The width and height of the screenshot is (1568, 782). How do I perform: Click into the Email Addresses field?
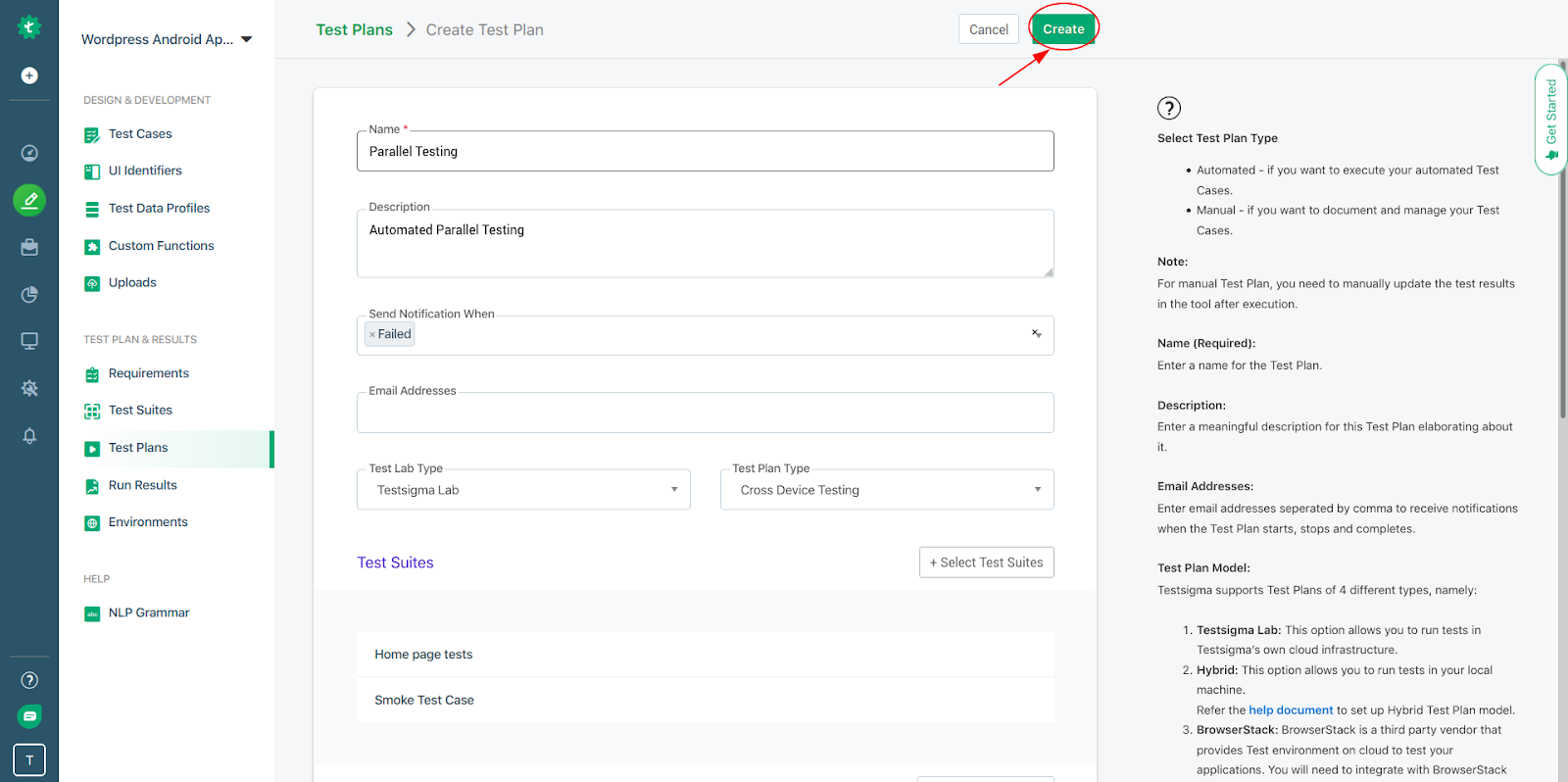705,414
